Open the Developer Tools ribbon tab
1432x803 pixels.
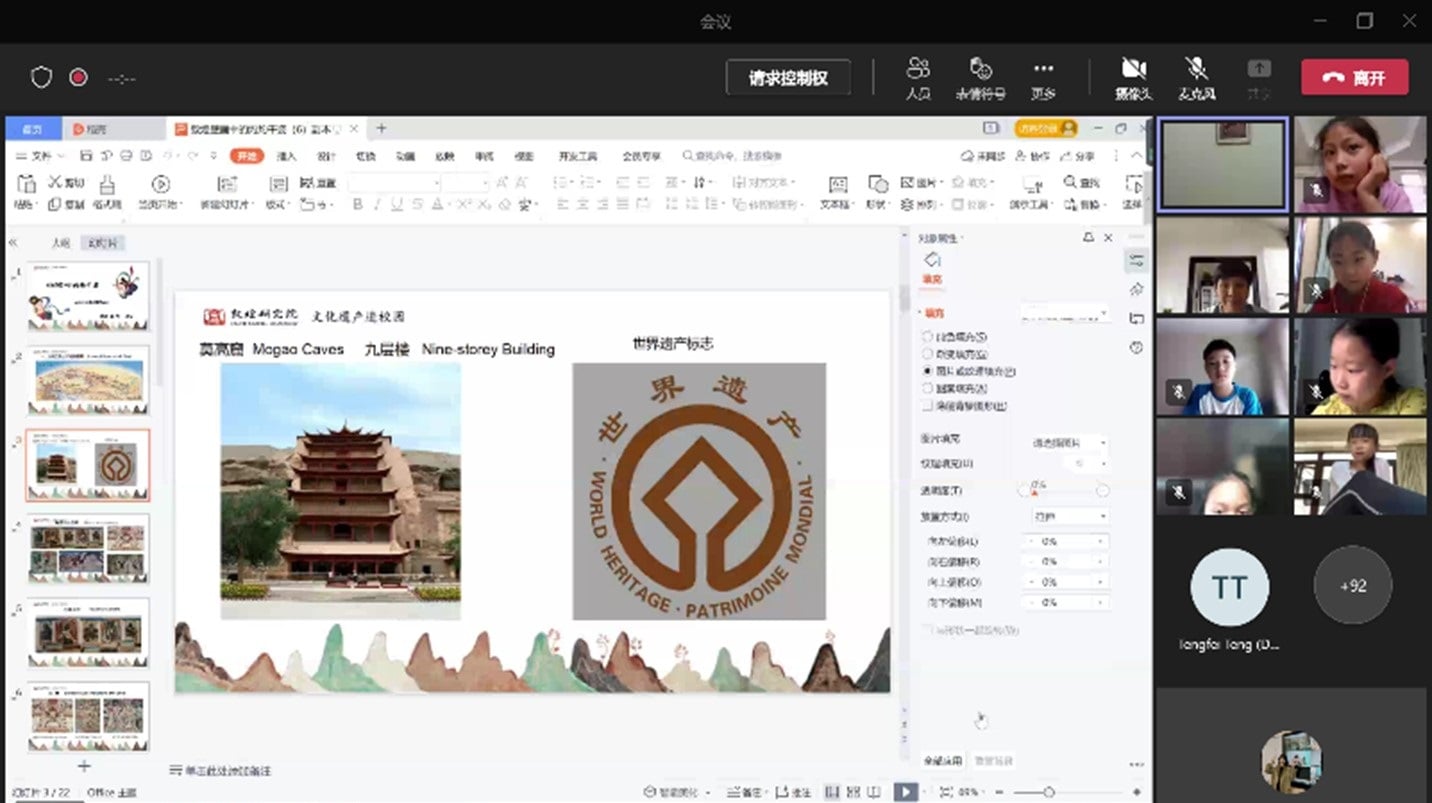[x=578, y=156]
